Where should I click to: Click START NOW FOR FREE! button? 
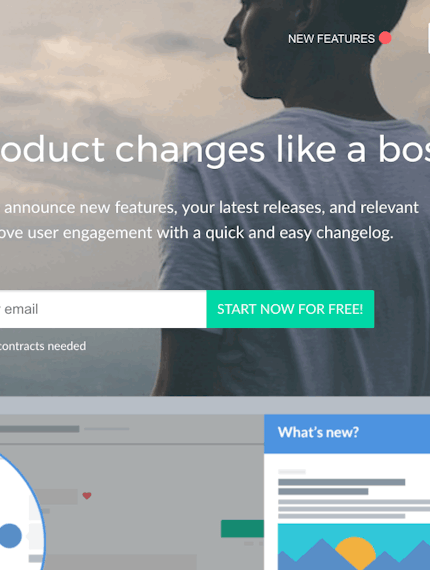[290, 309]
